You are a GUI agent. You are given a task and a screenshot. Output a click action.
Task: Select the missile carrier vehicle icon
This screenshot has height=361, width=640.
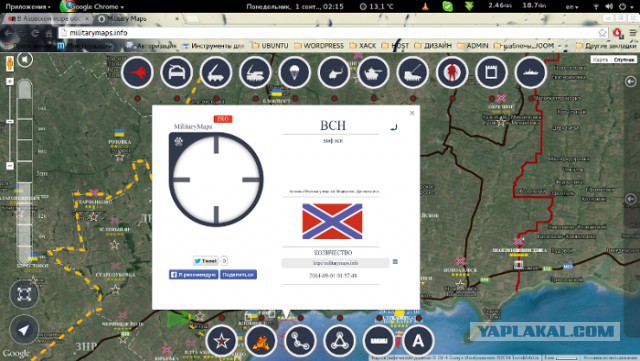click(413, 73)
